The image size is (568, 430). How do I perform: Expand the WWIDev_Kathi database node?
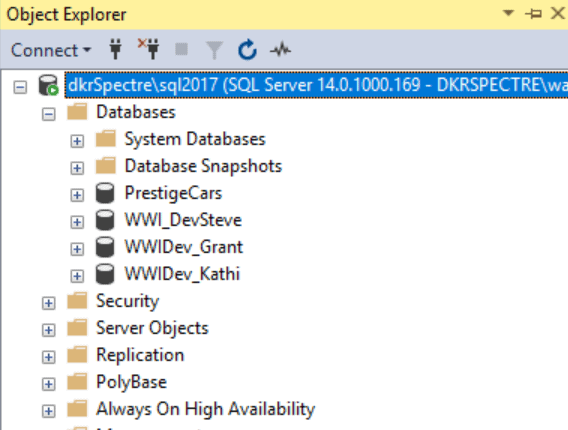coord(77,276)
